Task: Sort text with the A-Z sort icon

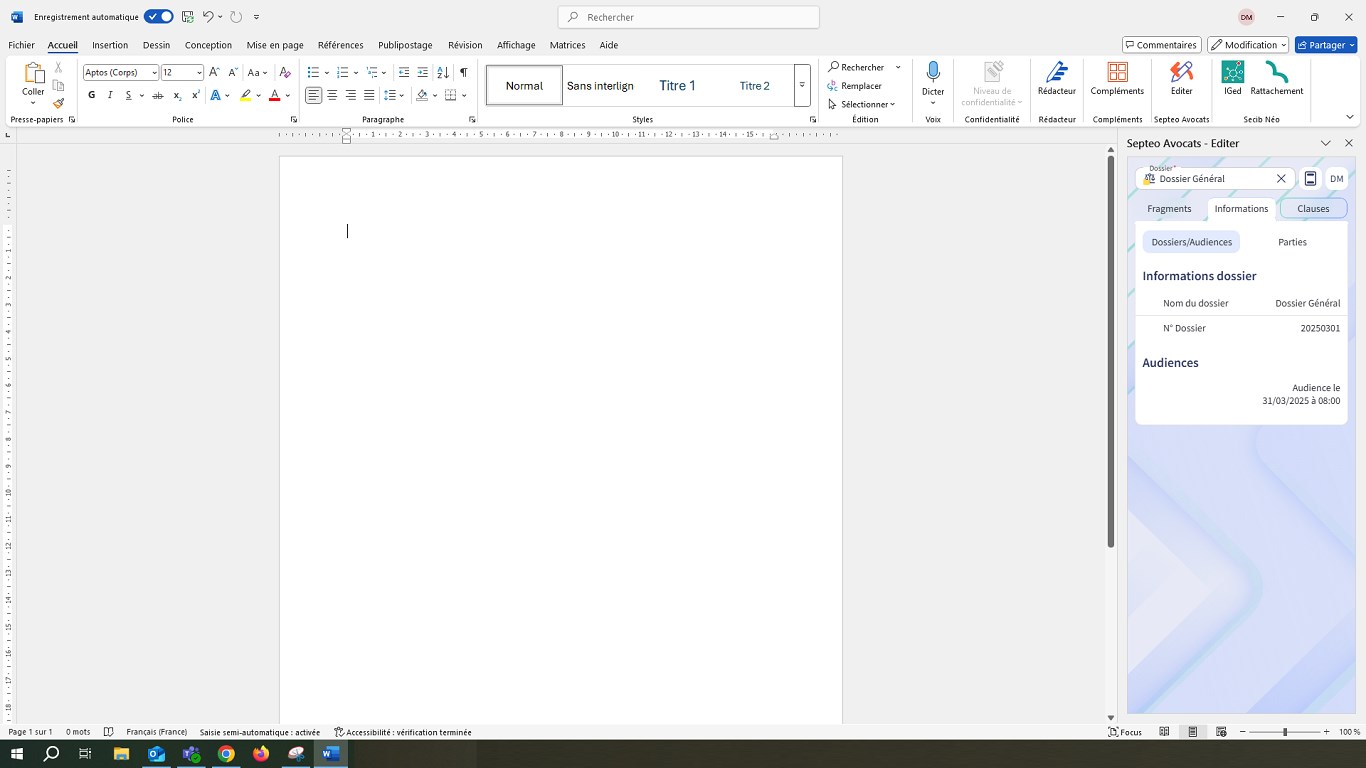Action: pyautogui.click(x=443, y=72)
